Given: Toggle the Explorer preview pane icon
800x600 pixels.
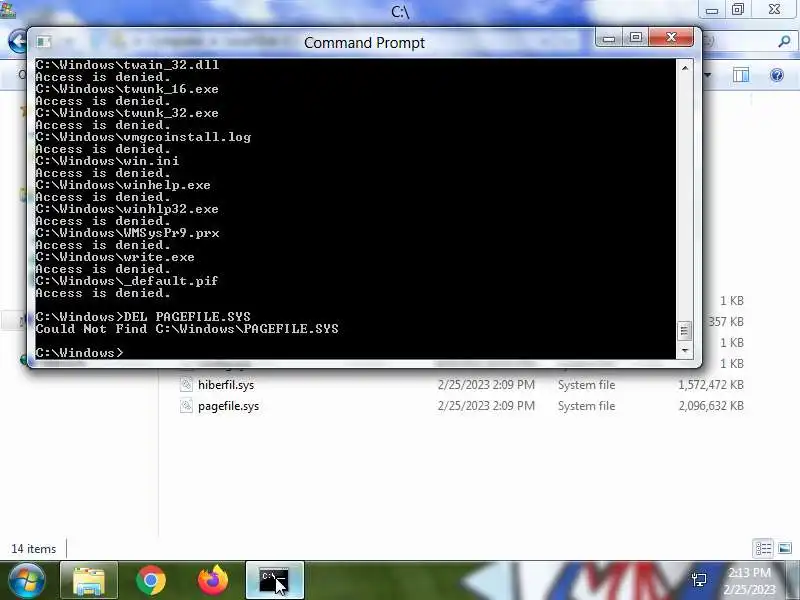Looking at the screenshot, I should 741,76.
